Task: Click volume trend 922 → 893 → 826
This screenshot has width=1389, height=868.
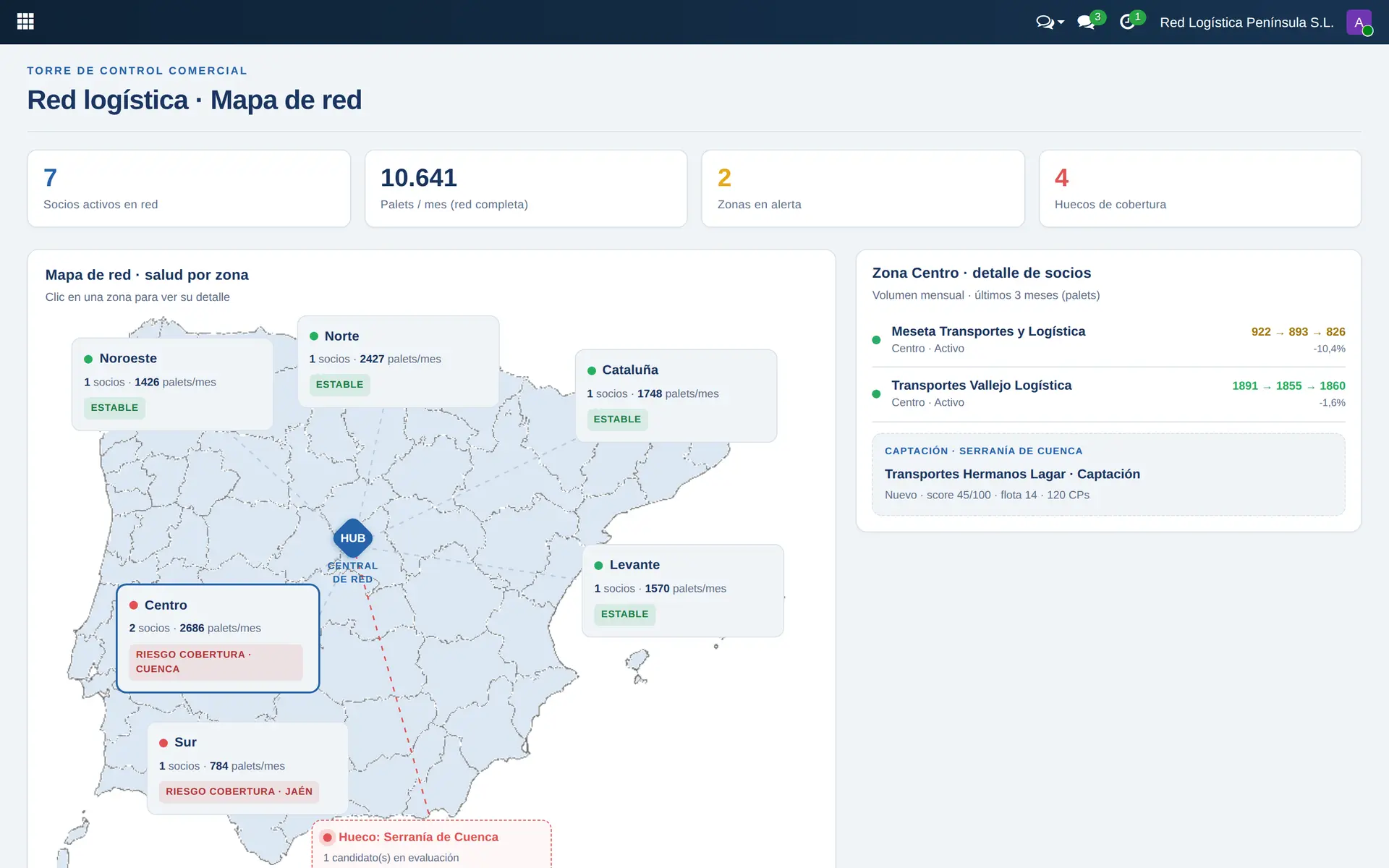Action: 1298,332
